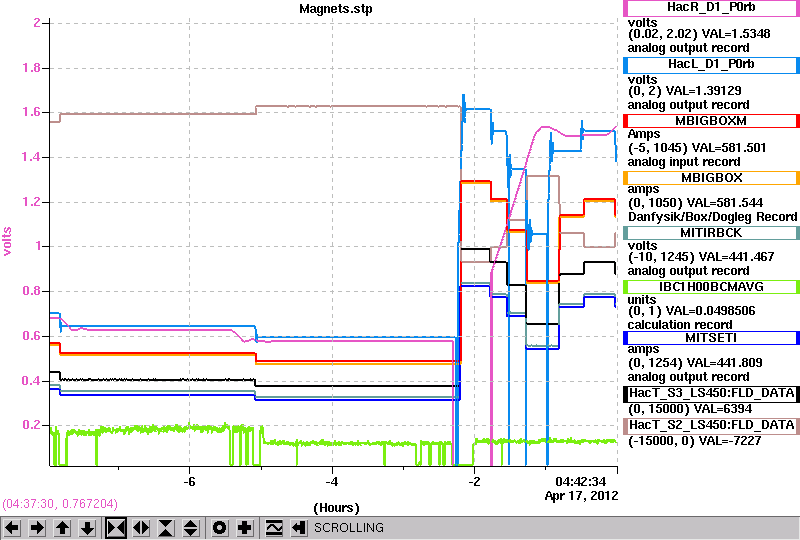Click the 'units' label under IBC1H00BCMAVG
This screenshot has width=800, height=540.
642,300
